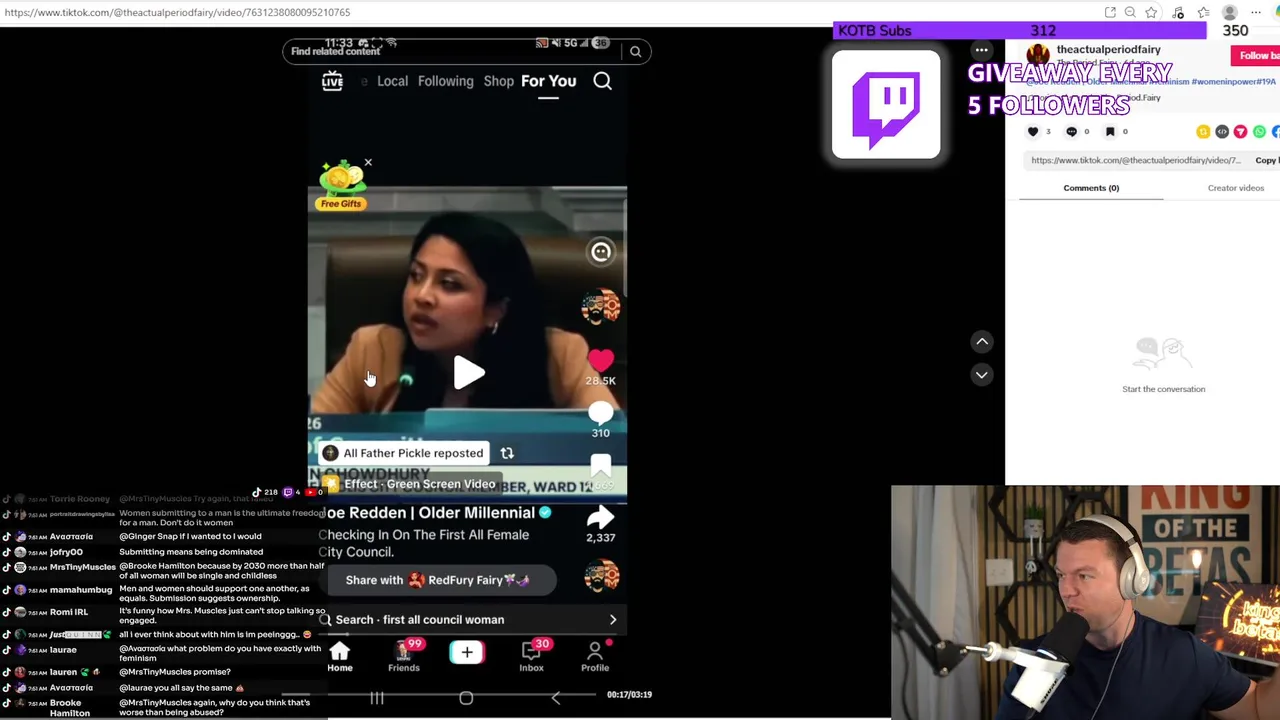Click the Follow back button
Image resolution: width=1280 pixels, height=720 pixels.
(x=1257, y=56)
